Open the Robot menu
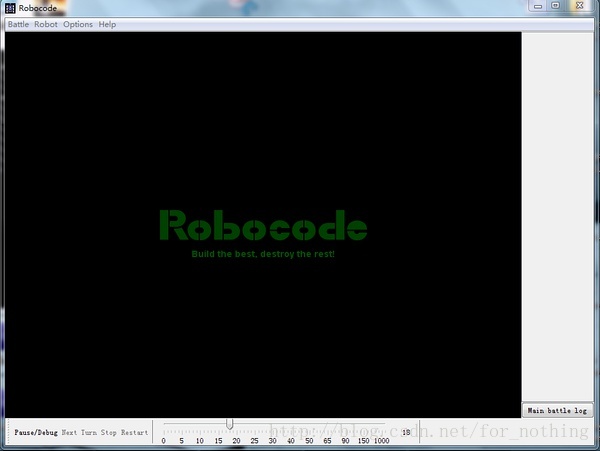Image resolution: width=600 pixels, height=451 pixels. click(x=46, y=24)
